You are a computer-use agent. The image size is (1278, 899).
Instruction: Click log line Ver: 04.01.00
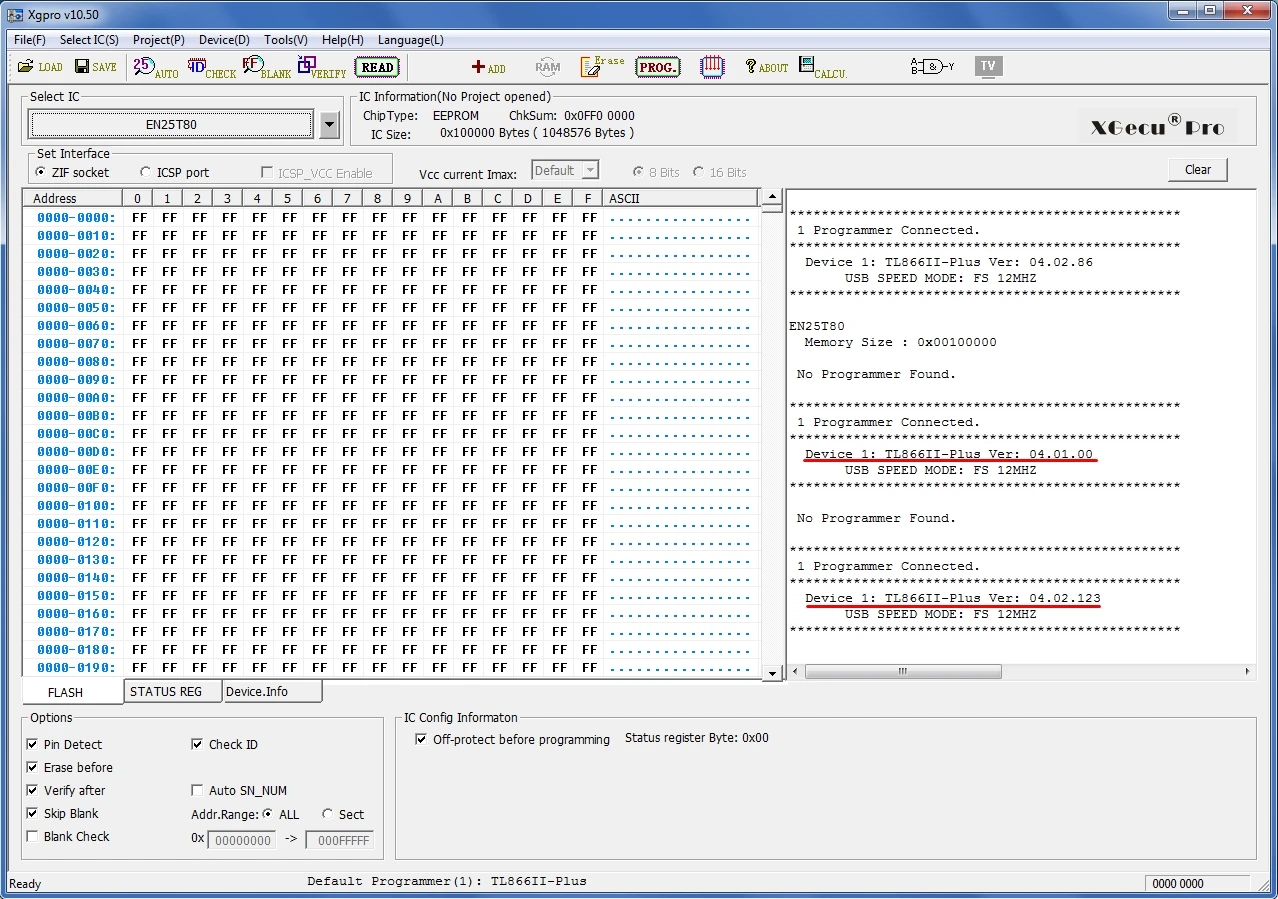click(948, 454)
